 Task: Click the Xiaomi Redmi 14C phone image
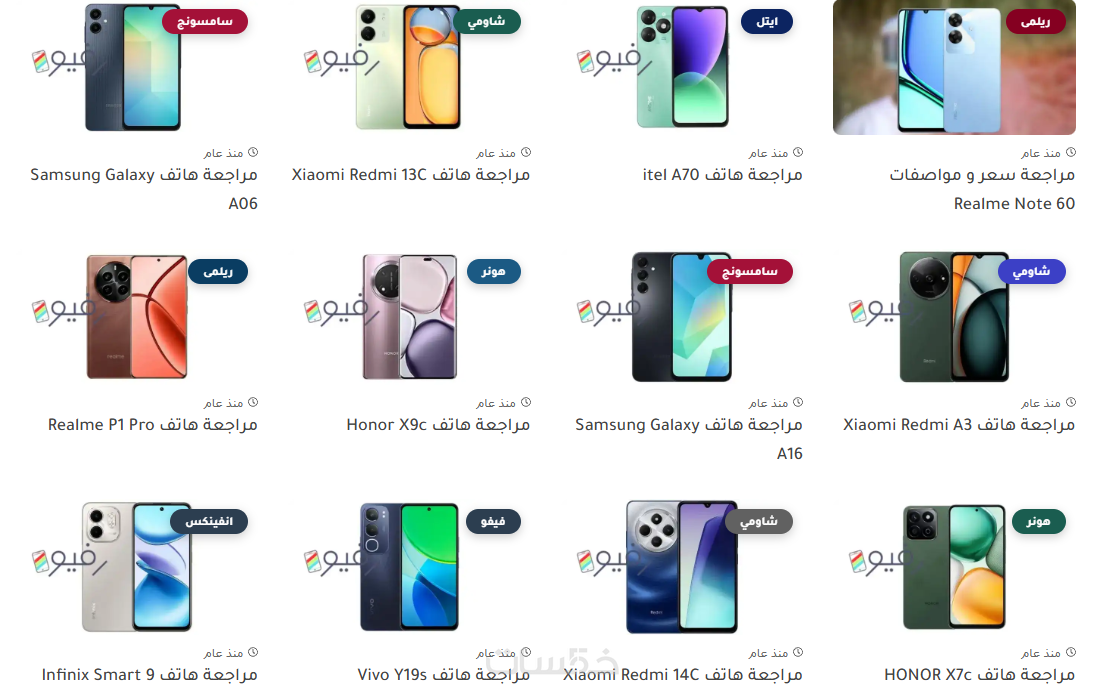pos(681,566)
